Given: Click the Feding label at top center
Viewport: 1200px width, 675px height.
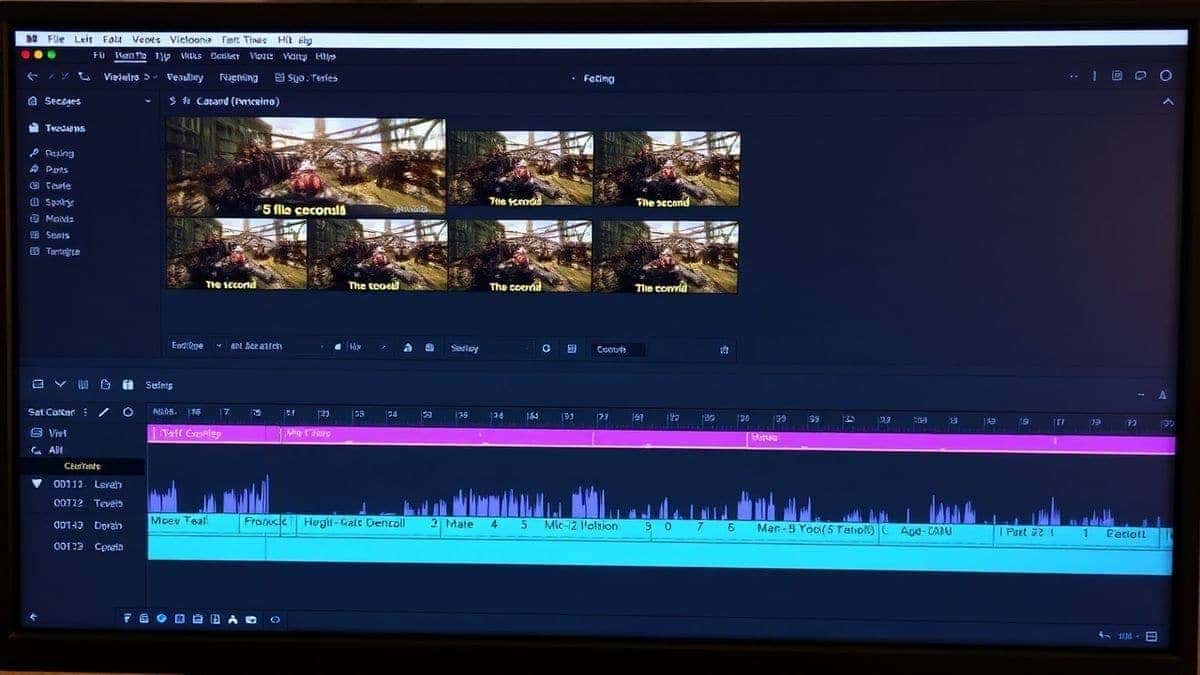Looking at the screenshot, I should [x=598, y=78].
